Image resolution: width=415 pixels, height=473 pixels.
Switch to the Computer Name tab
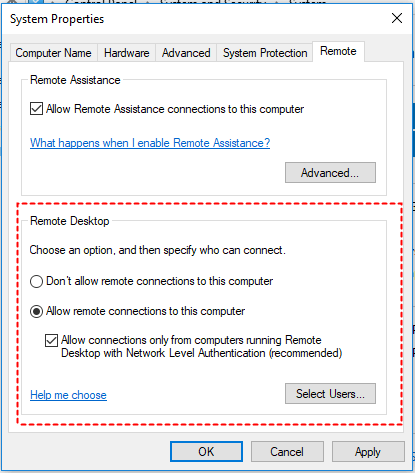[x=53, y=53]
